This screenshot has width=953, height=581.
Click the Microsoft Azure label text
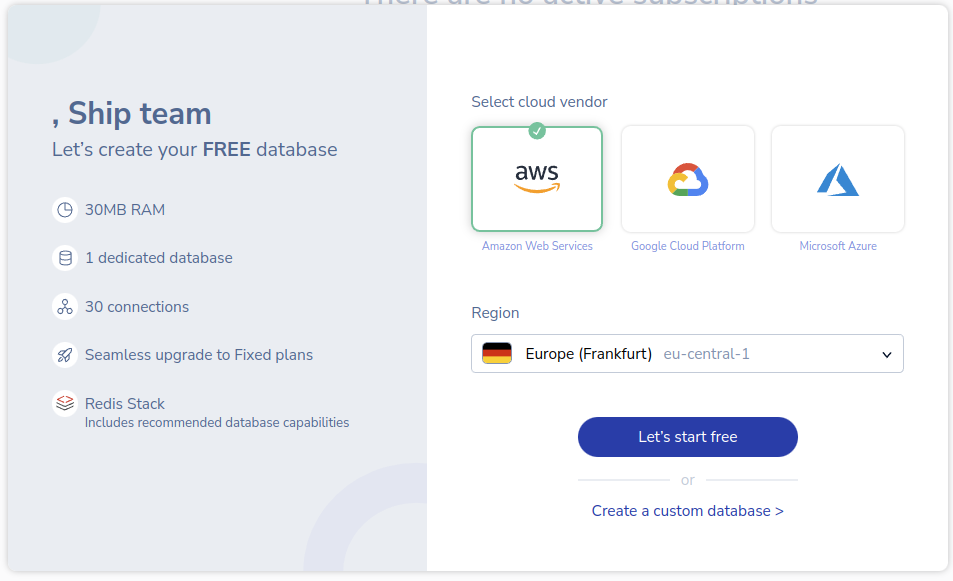point(837,245)
